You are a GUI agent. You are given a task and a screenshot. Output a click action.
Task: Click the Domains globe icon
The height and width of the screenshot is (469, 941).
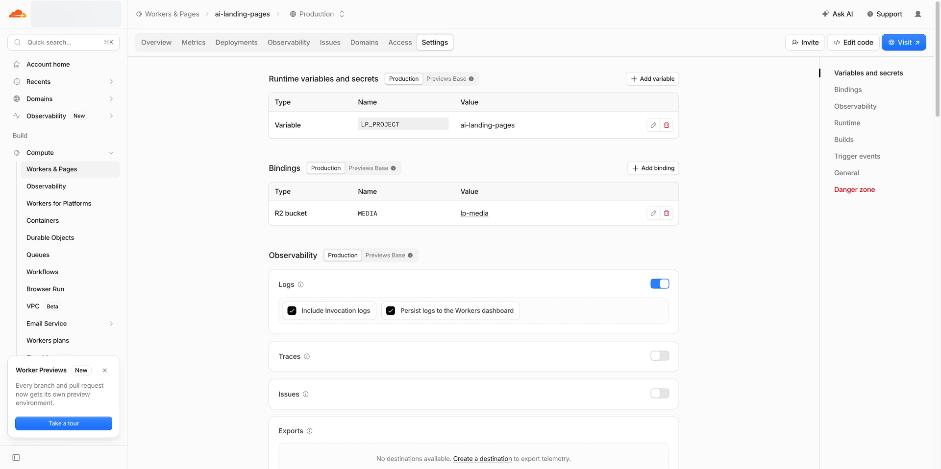pos(17,98)
